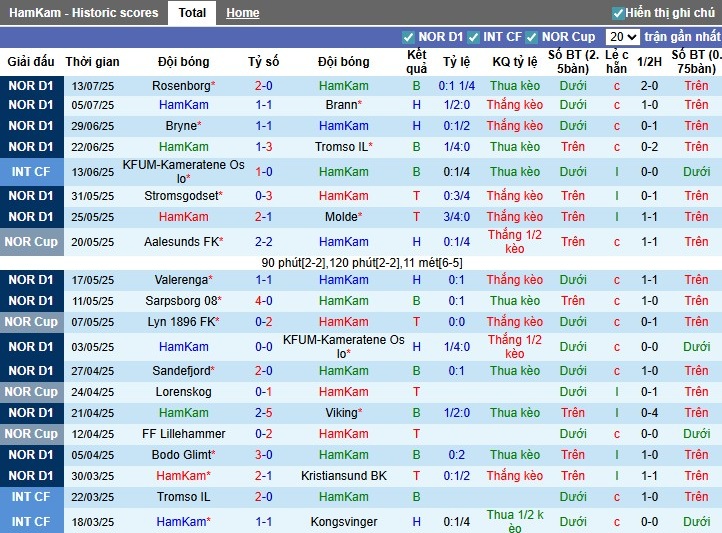
Task: Click the INT CF label dated 13/06/25
Action: point(31,172)
